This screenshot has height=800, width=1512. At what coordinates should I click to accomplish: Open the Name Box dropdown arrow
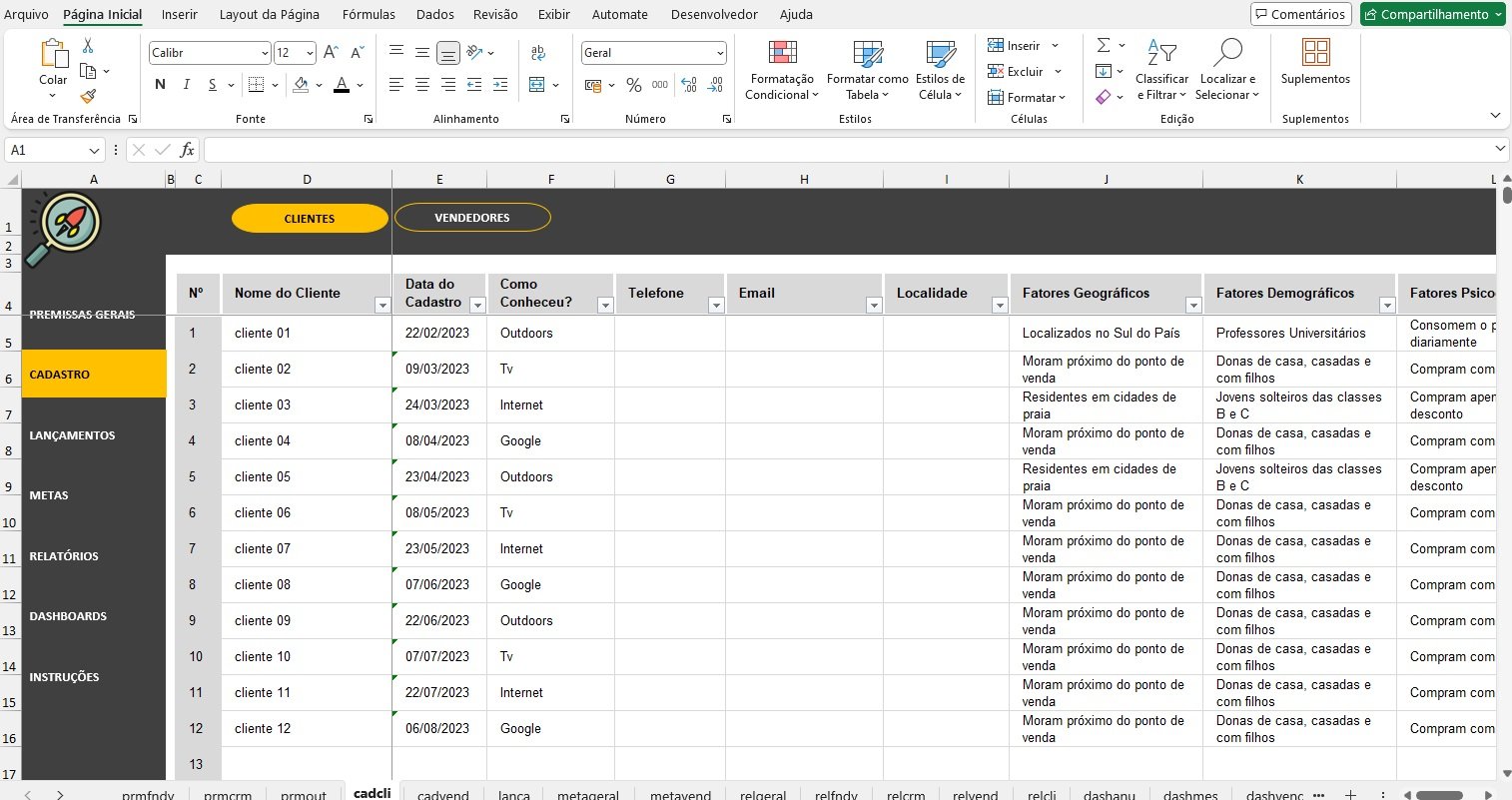pos(95,150)
